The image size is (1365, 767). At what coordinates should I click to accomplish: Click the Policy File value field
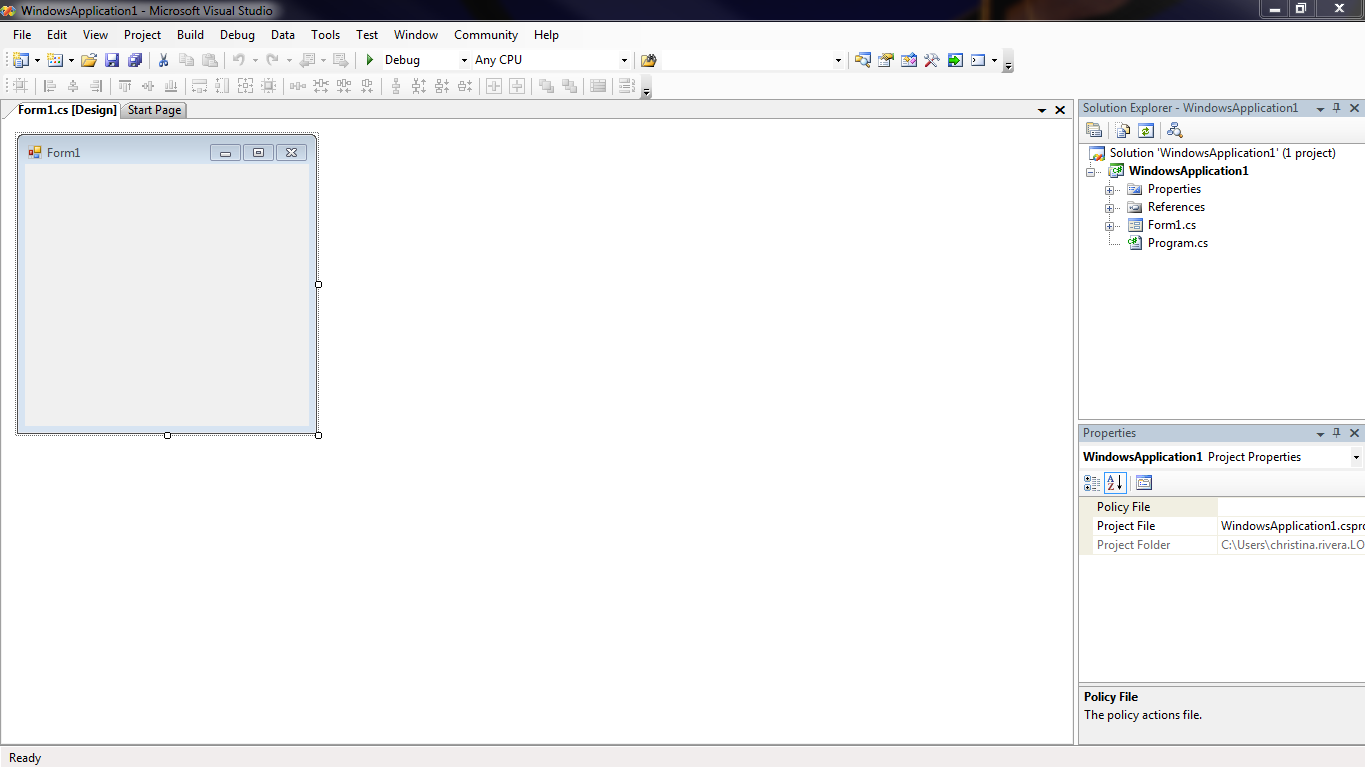pos(1291,507)
